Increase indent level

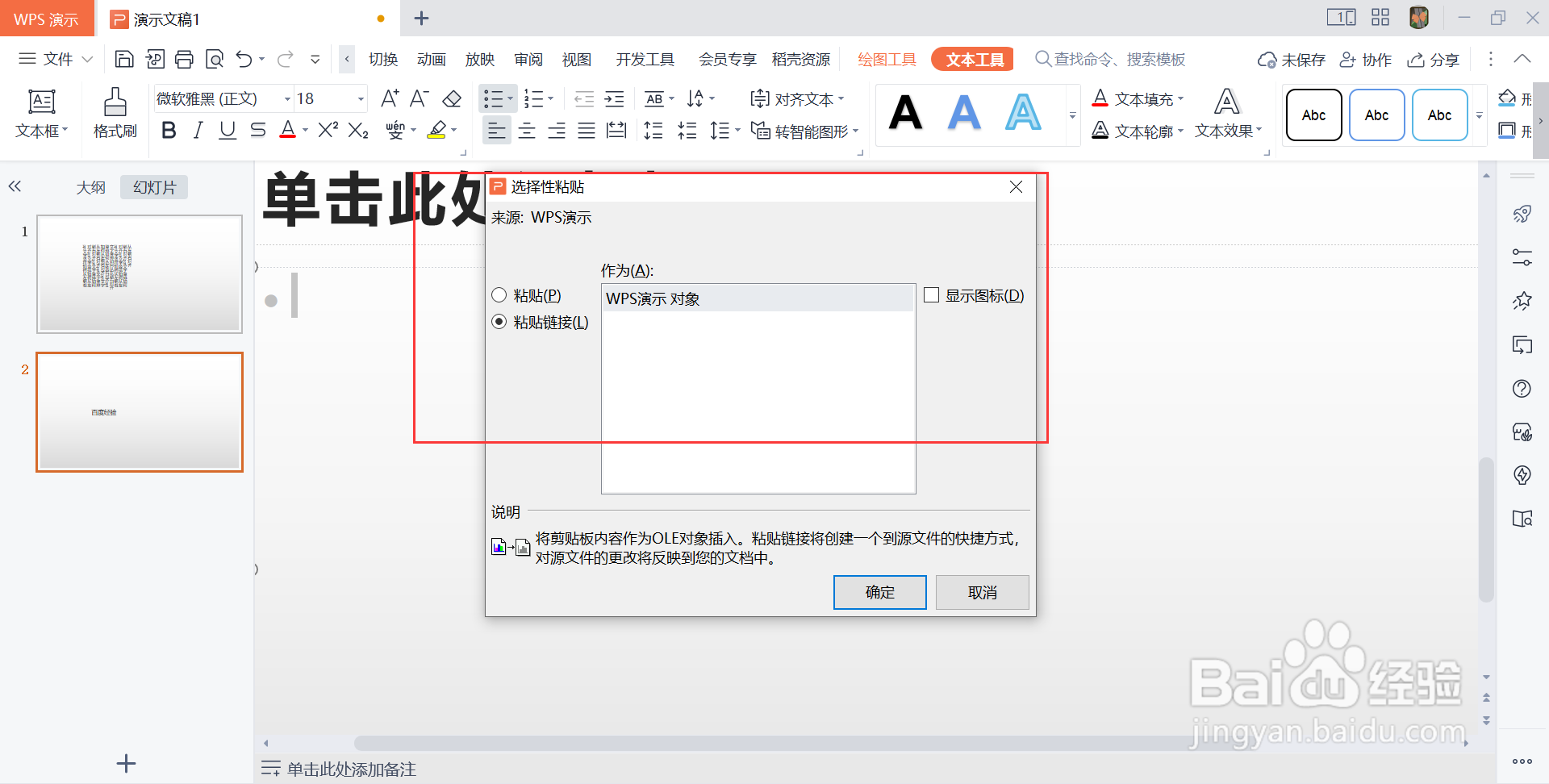[x=614, y=98]
